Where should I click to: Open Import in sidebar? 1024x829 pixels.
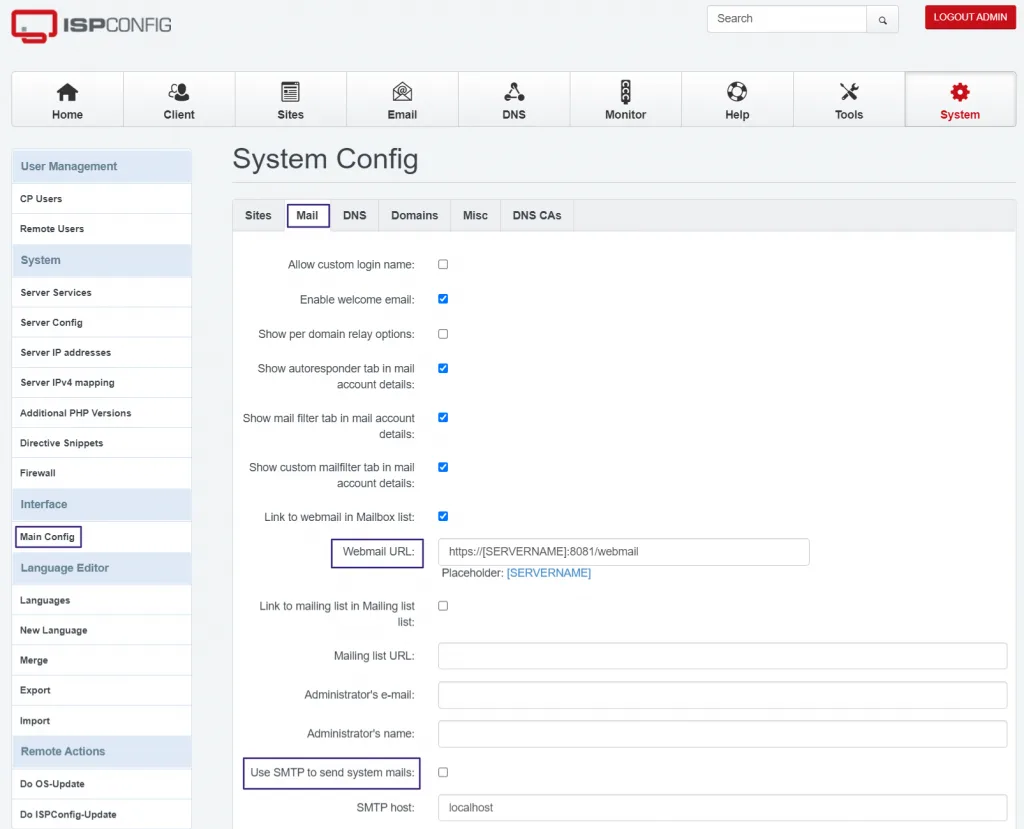pos(101,721)
